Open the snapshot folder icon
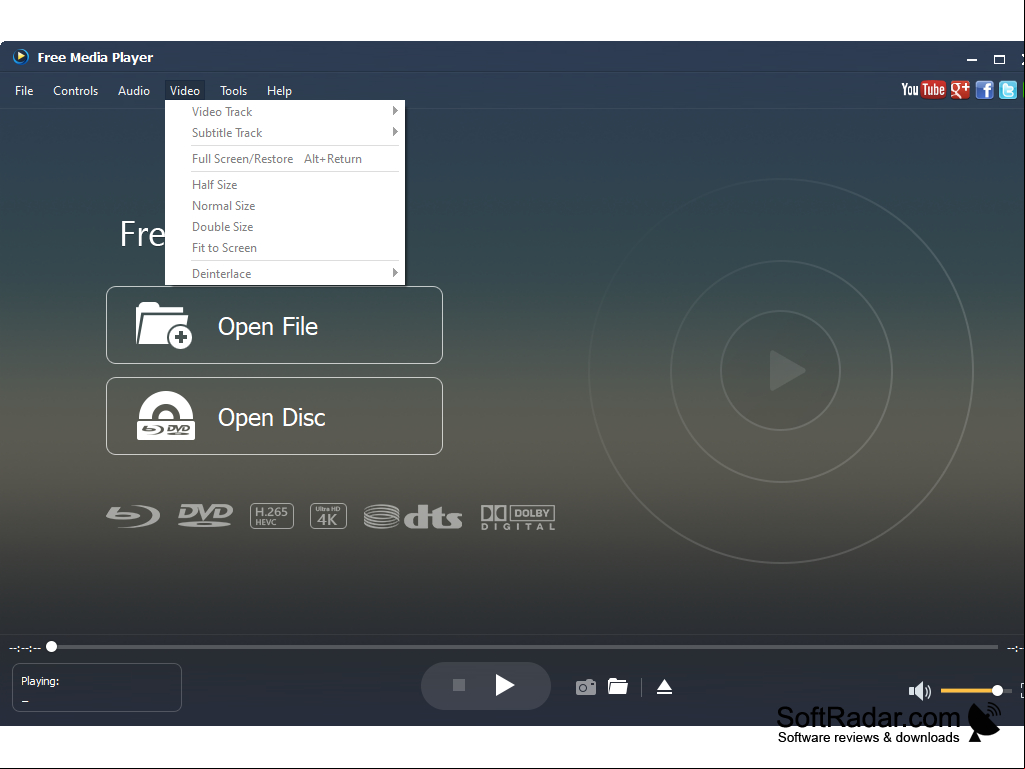This screenshot has height=769, width=1025. (618, 687)
